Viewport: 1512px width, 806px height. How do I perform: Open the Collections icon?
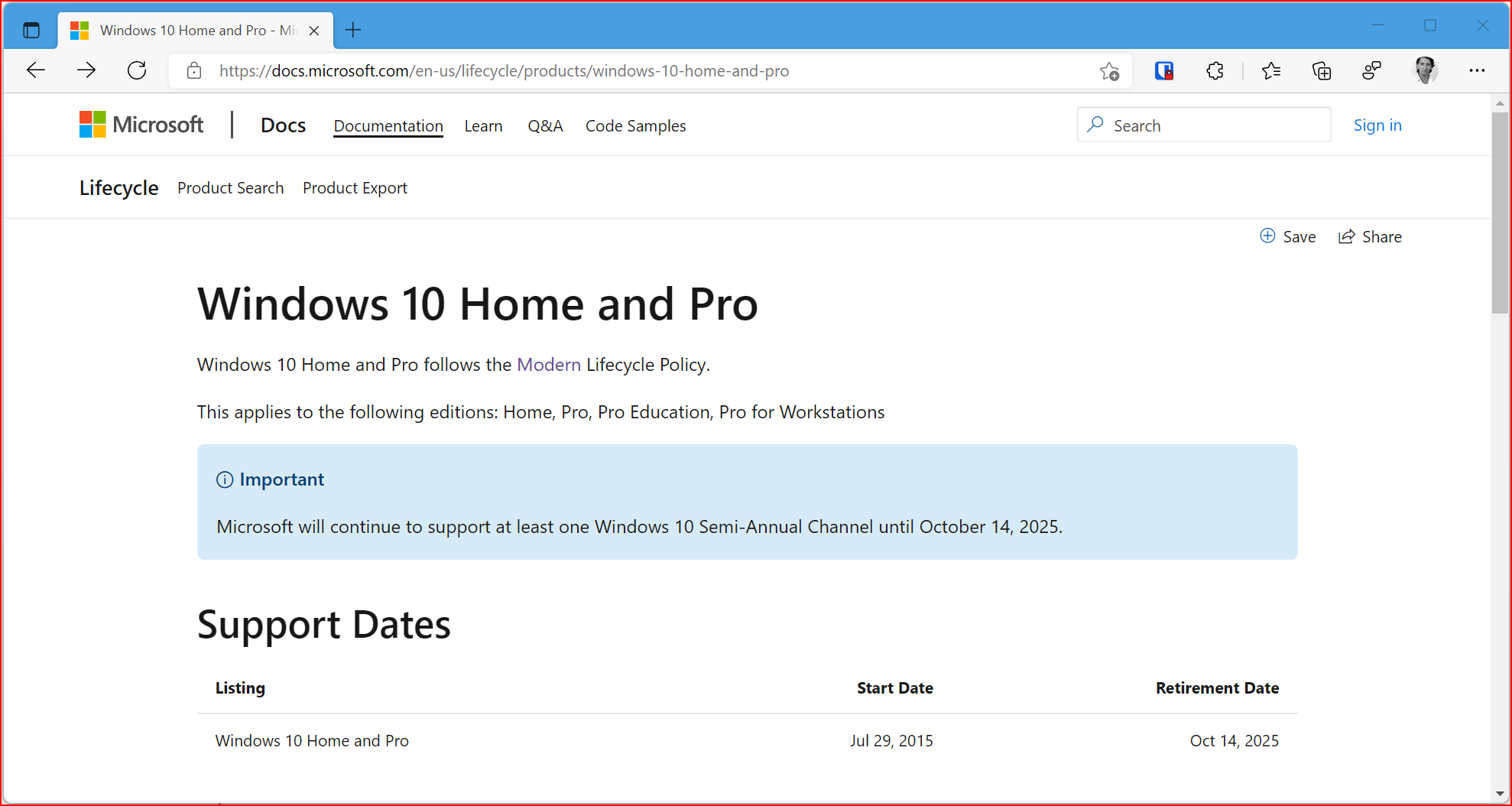click(1322, 70)
